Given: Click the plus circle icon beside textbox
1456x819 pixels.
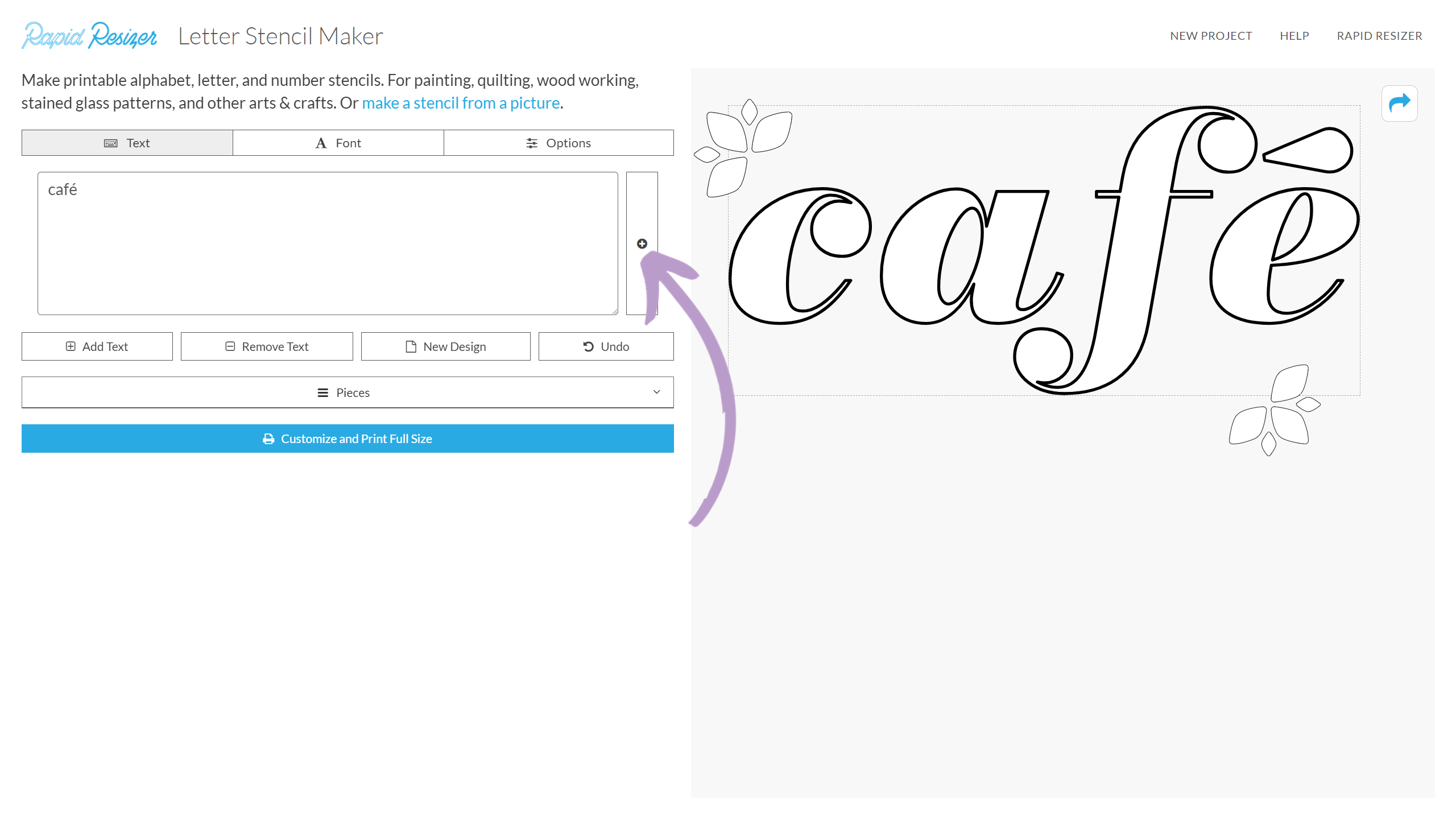Looking at the screenshot, I should [x=642, y=243].
